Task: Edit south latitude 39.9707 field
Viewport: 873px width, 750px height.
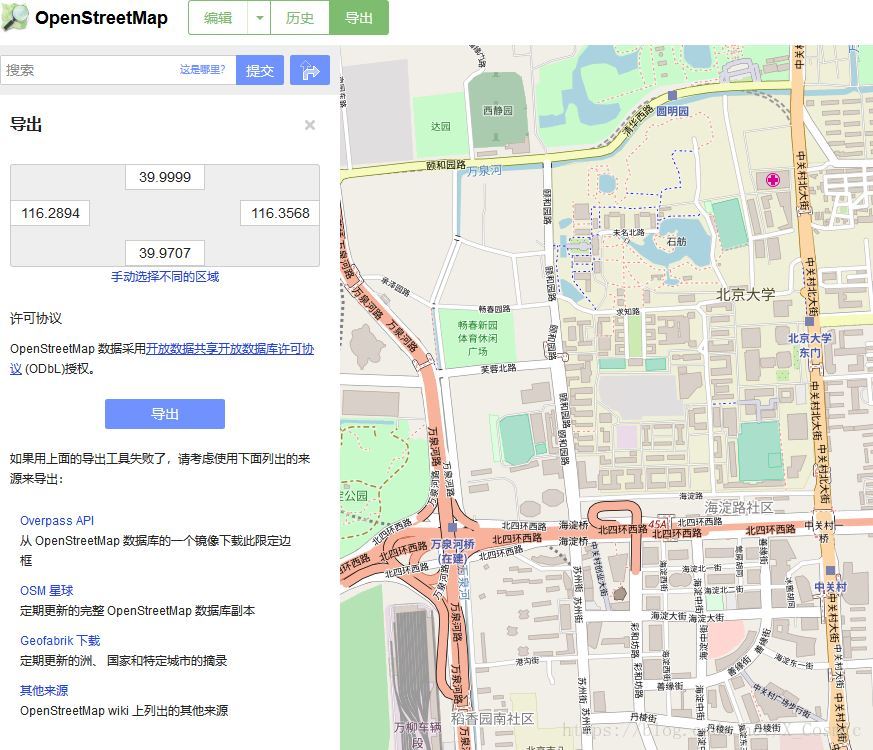Action: (x=165, y=253)
